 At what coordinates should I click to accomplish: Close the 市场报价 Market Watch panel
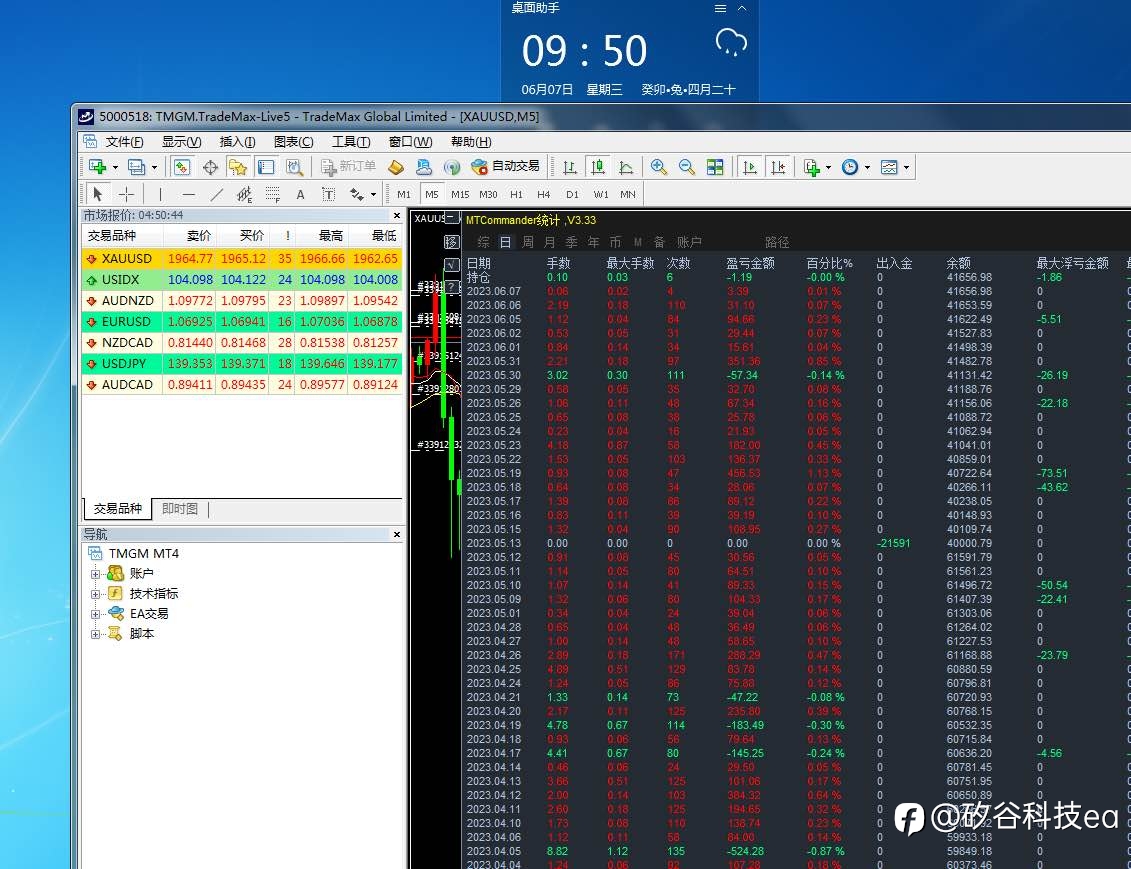(397, 216)
